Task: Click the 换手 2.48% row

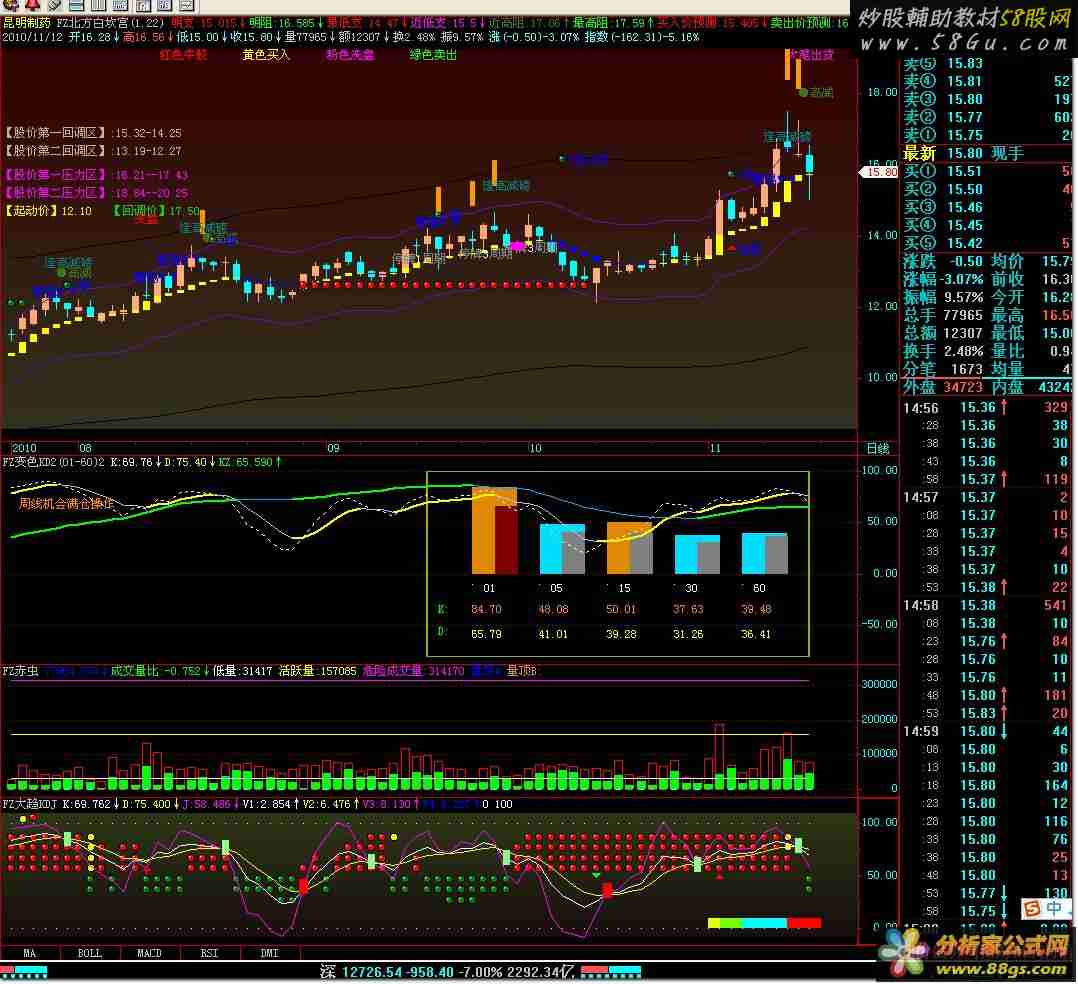Action: pyautogui.click(x=943, y=351)
